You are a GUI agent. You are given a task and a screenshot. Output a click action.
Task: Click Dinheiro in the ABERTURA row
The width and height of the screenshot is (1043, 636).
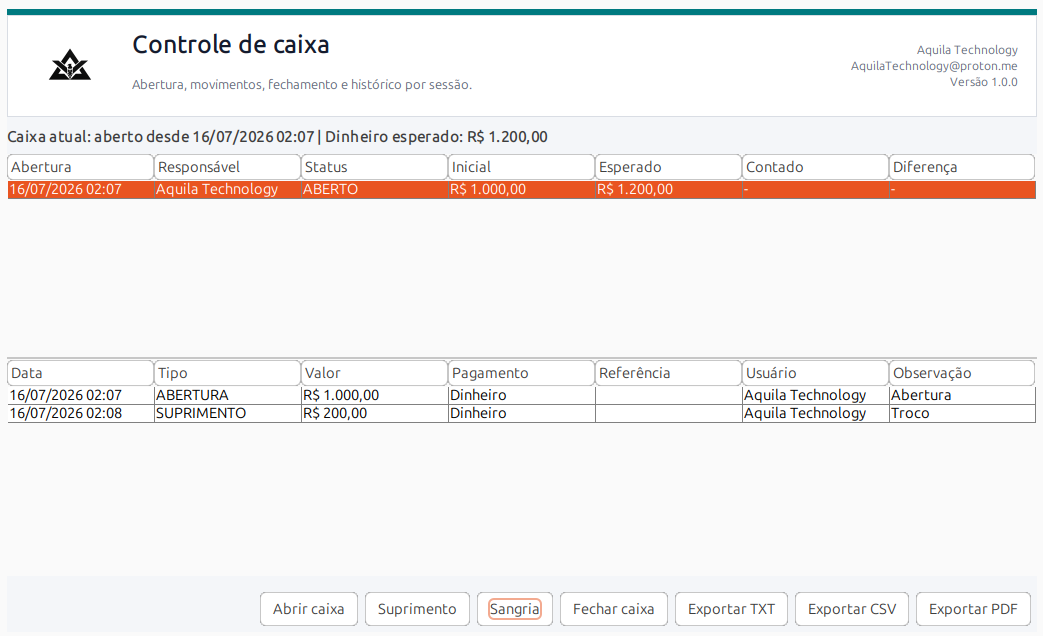(522, 395)
